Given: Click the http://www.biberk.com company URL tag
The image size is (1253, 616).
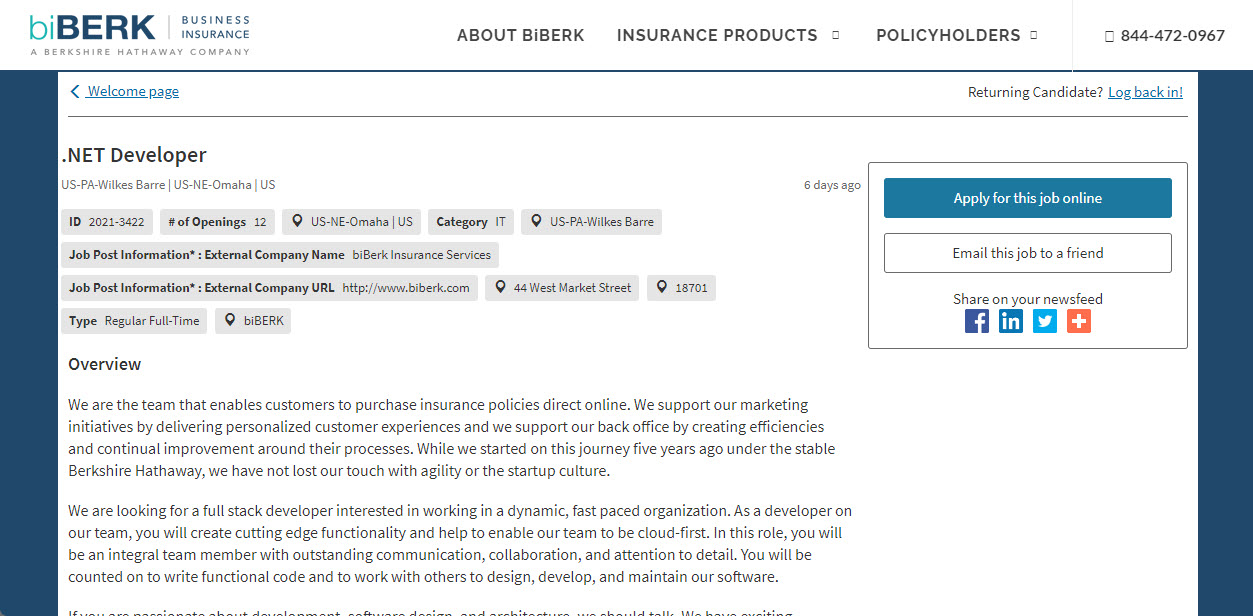Looking at the screenshot, I should click(x=269, y=288).
